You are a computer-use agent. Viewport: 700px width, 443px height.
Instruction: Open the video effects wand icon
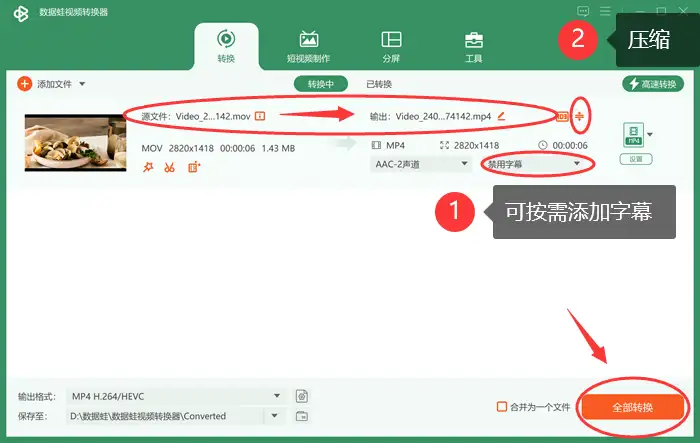click(x=148, y=167)
